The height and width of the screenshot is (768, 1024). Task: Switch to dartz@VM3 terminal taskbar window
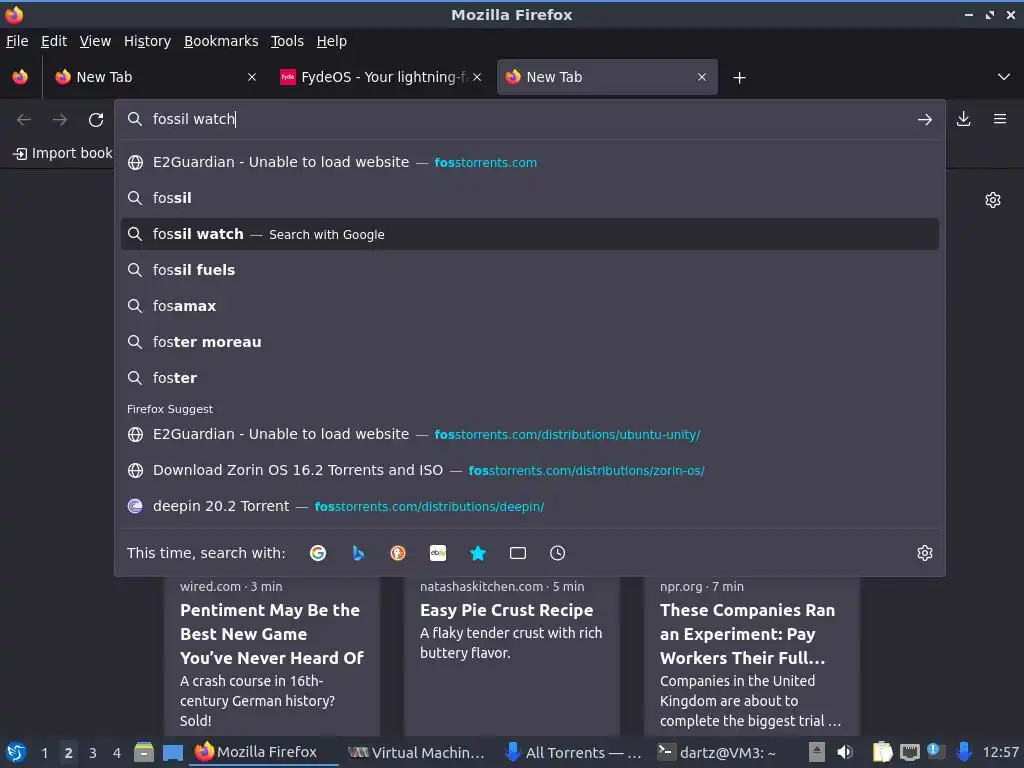click(x=717, y=752)
